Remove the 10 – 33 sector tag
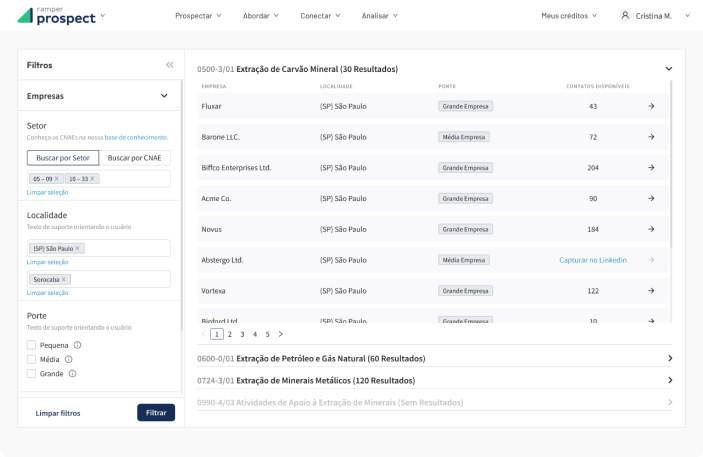The image size is (703, 457). 92,178
